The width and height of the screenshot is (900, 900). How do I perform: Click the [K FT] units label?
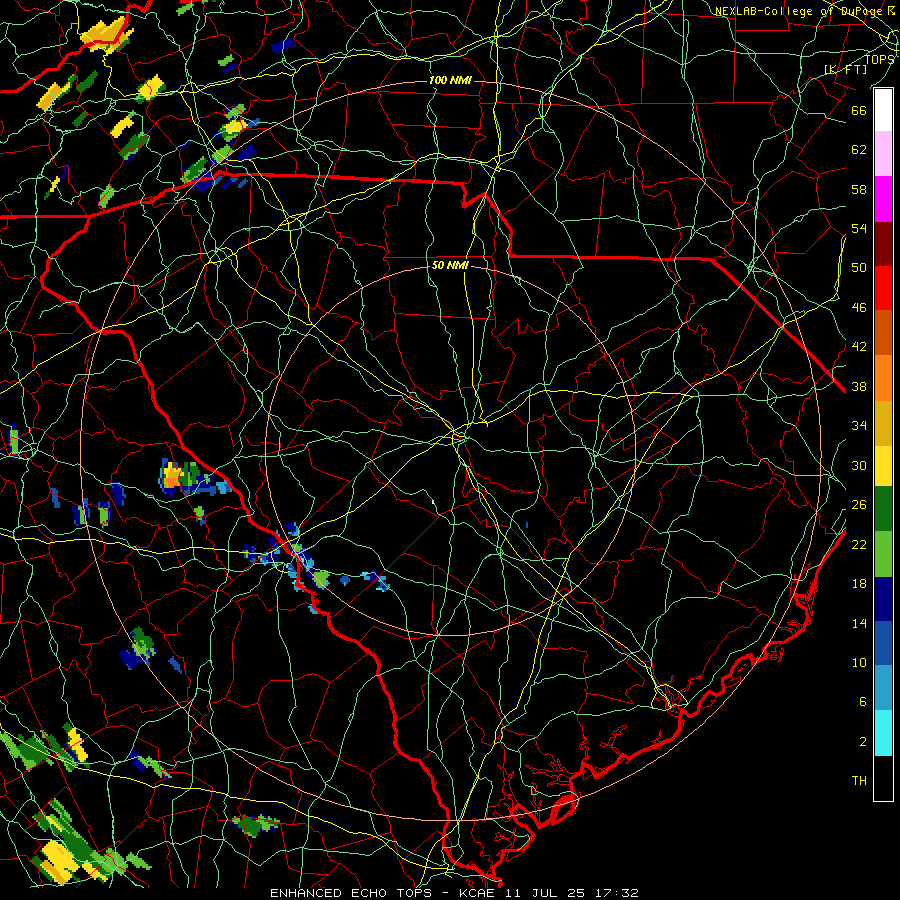[x=845, y=69]
